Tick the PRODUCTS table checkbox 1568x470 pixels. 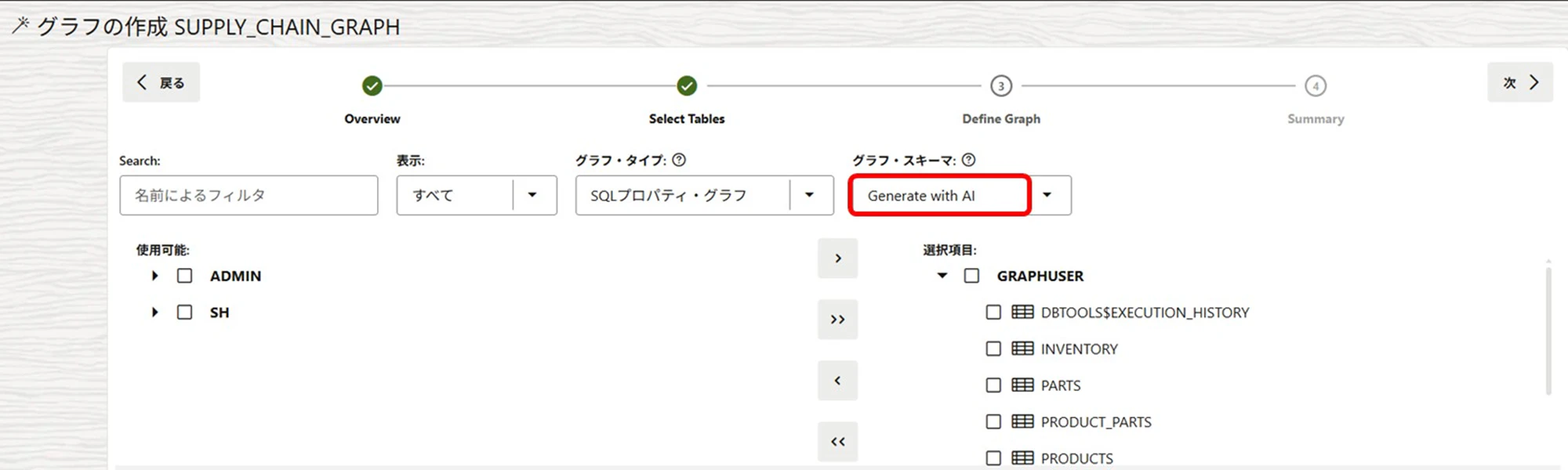tap(993, 457)
